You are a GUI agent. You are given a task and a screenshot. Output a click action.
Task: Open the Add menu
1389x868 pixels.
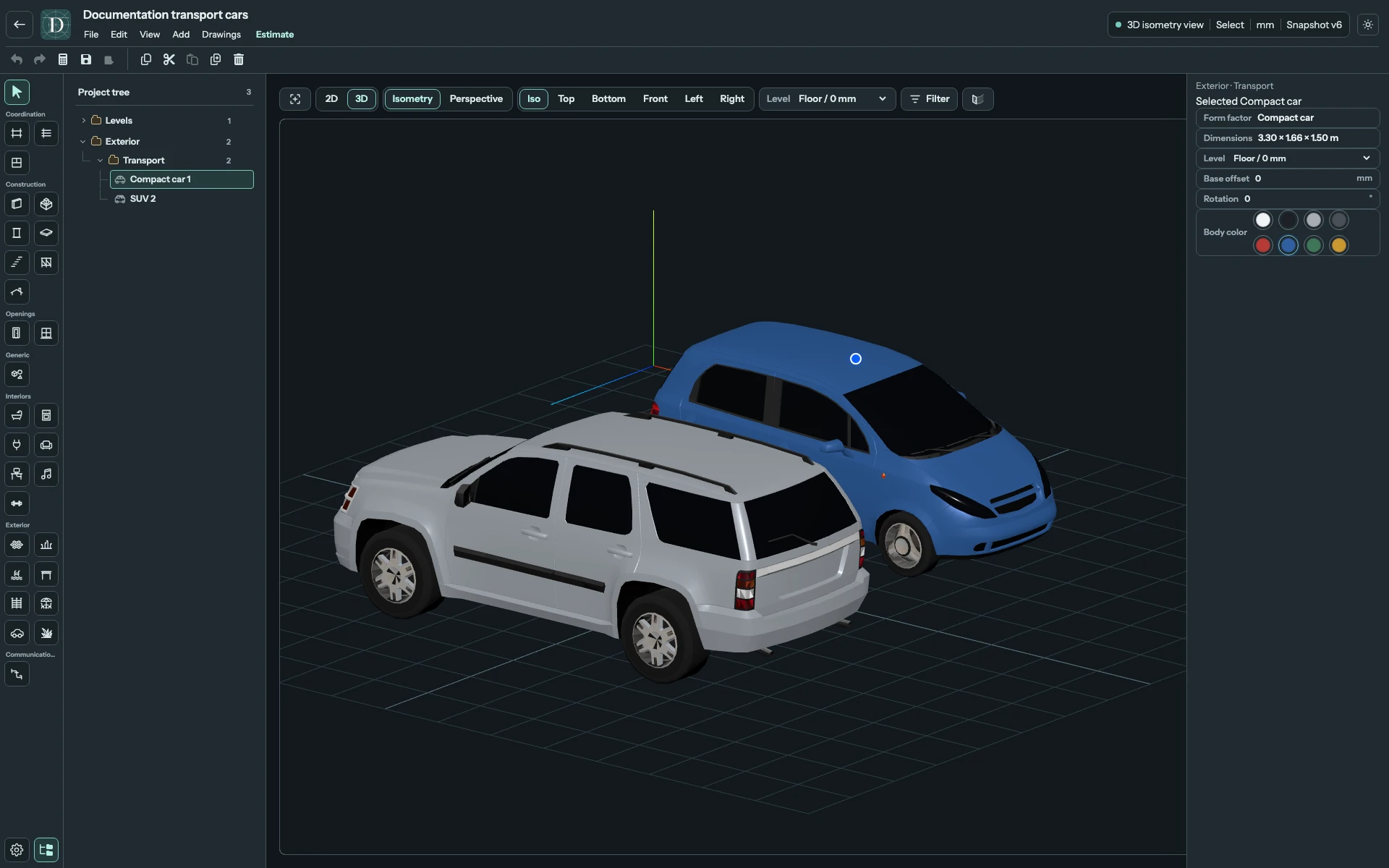pyautogui.click(x=181, y=35)
